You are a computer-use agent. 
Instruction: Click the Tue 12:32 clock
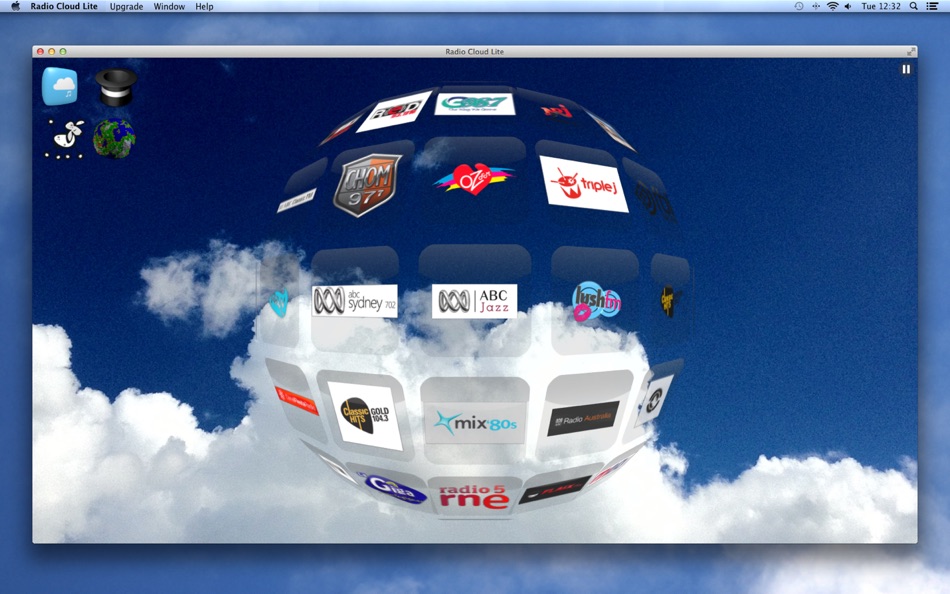(x=881, y=6)
